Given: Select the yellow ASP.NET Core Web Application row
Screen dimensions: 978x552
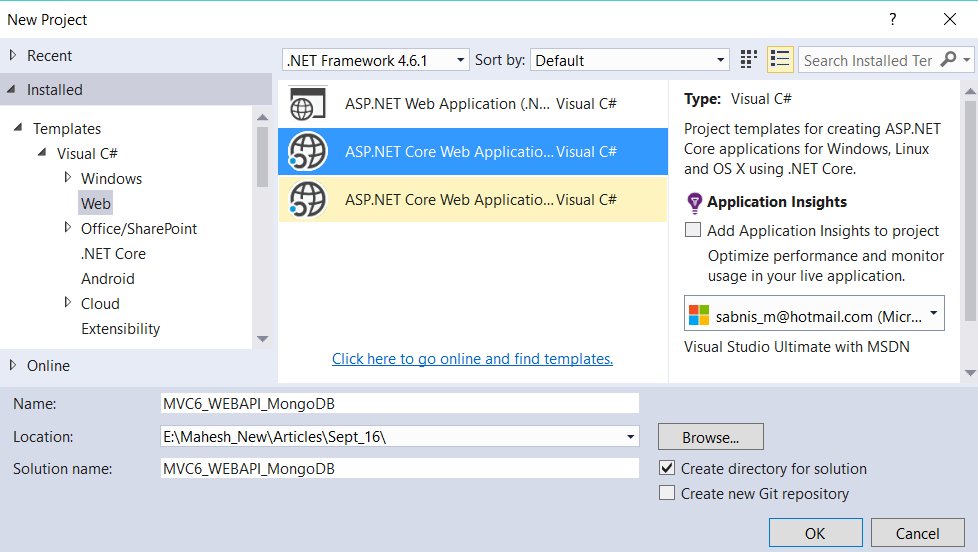Looking at the screenshot, I should (473, 200).
